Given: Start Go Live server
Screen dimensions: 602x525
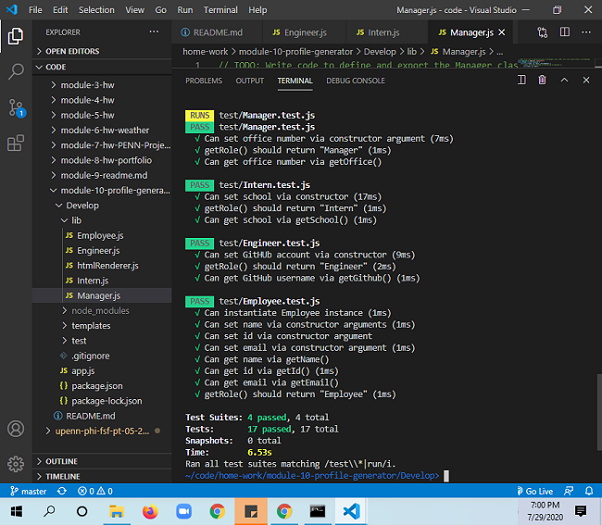Looking at the screenshot, I should (x=535, y=491).
